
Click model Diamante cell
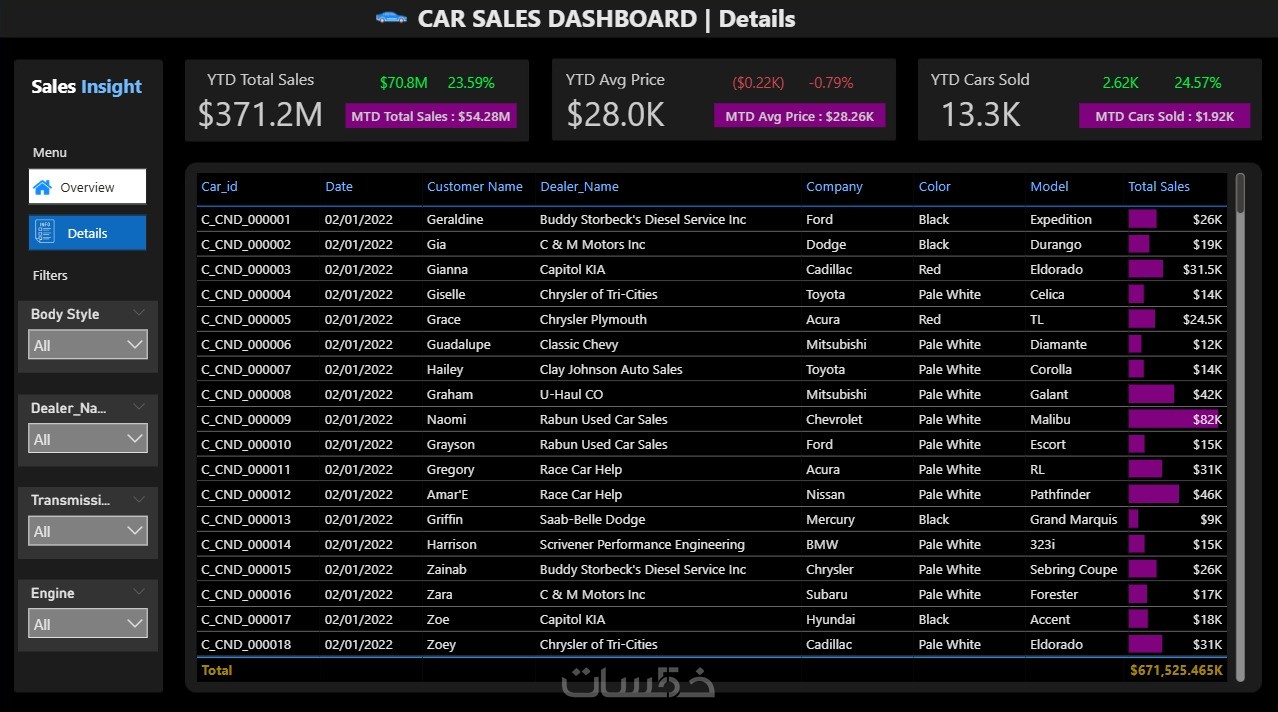pyautogui.click(x=1058, y=344)
